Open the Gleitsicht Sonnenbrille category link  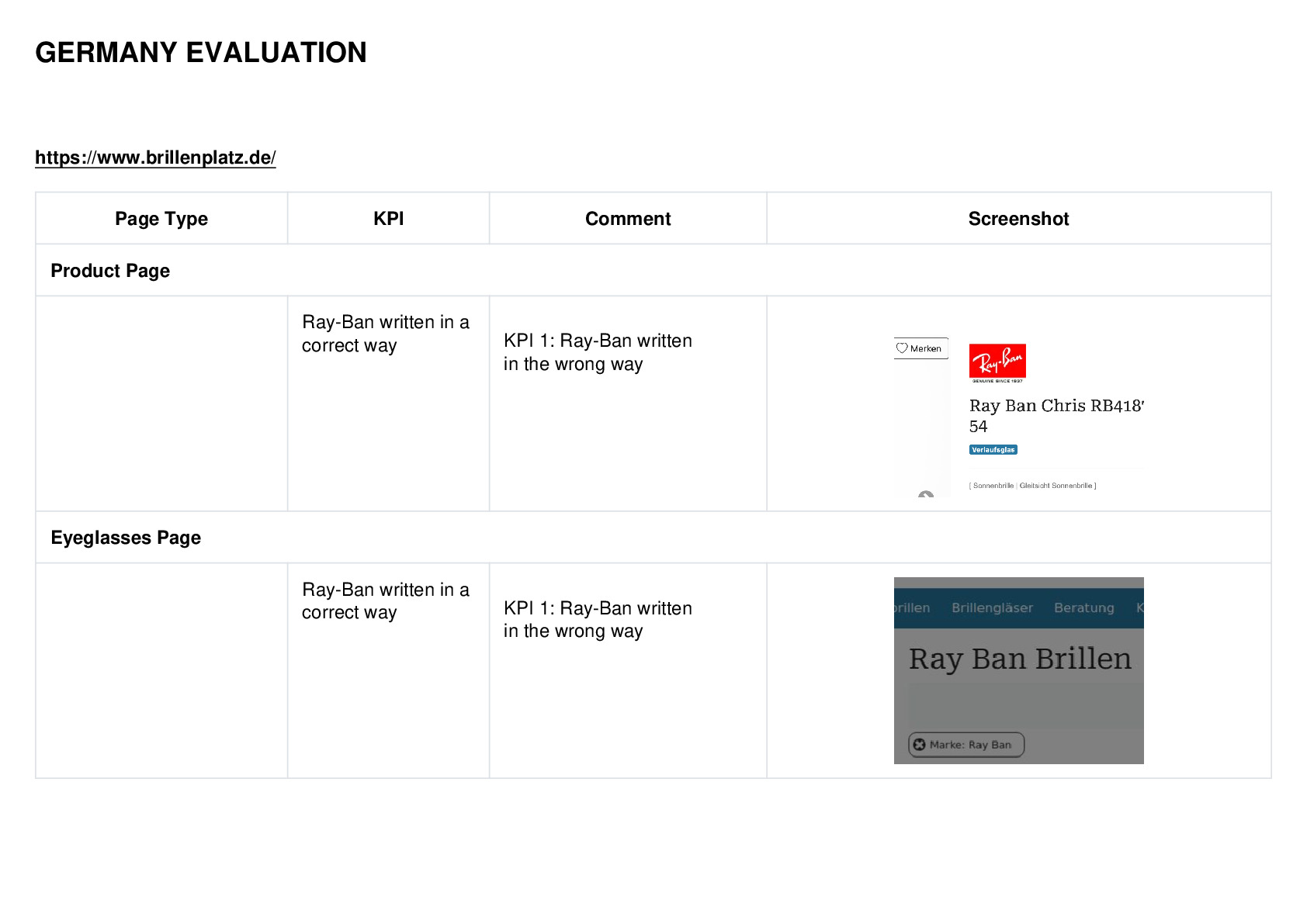[1056, 486]
